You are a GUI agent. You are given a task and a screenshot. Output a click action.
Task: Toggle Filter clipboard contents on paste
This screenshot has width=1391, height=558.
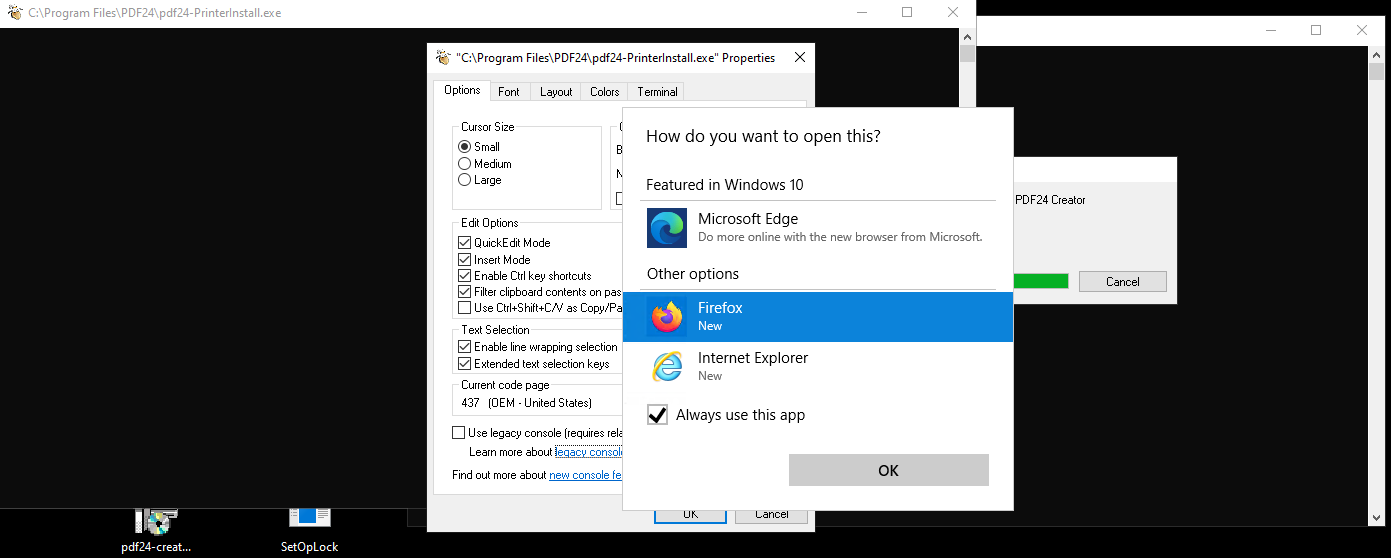(x=464, y=292)
